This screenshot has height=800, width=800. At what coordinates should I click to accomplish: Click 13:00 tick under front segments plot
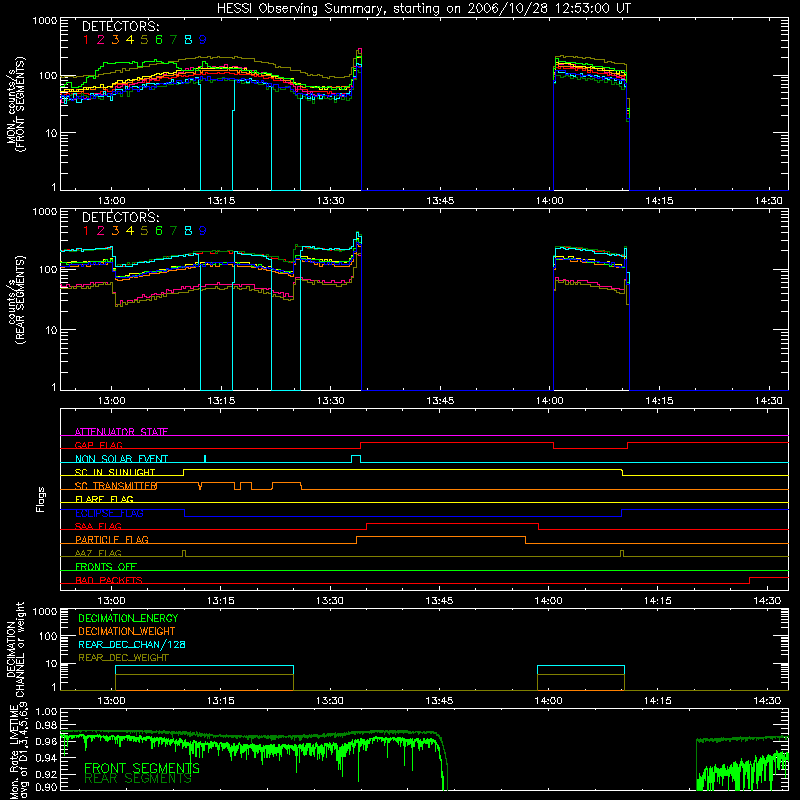112,201
